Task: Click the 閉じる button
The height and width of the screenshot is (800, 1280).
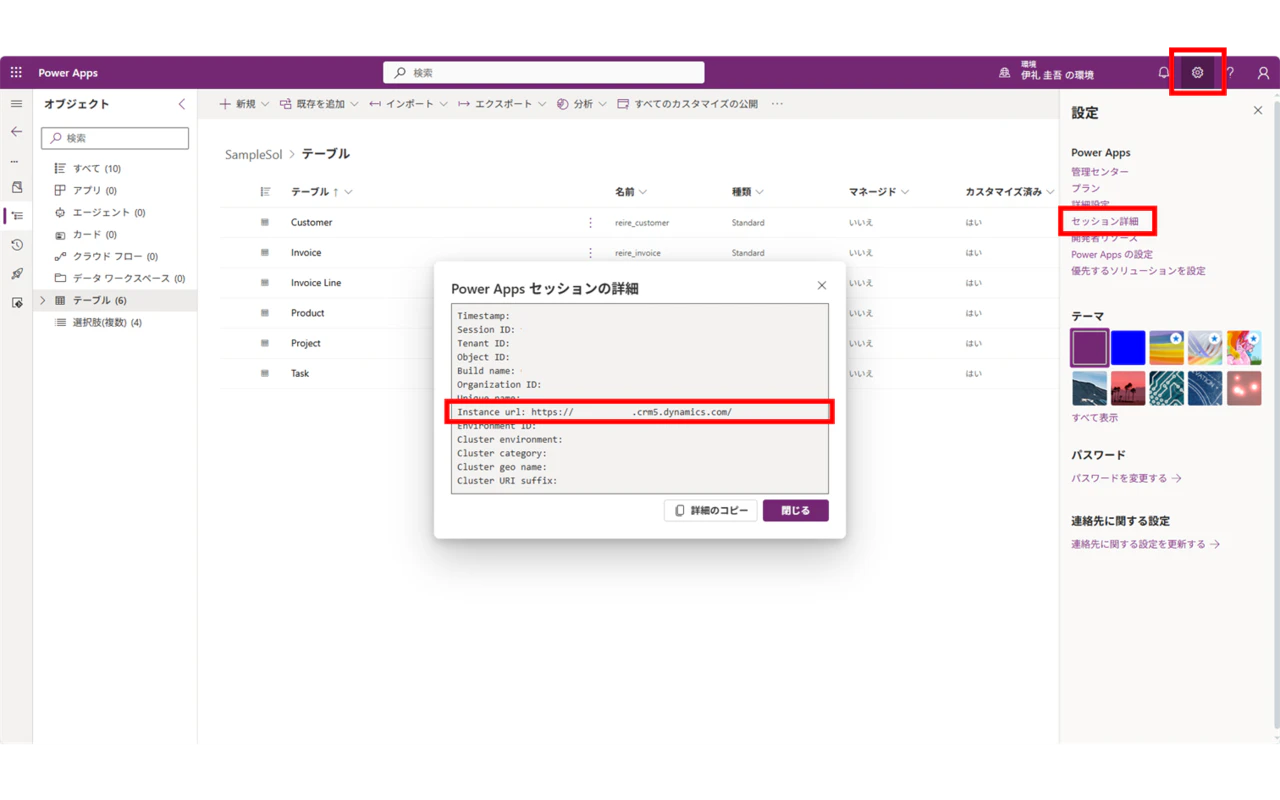Action: [x=796, y=511]
